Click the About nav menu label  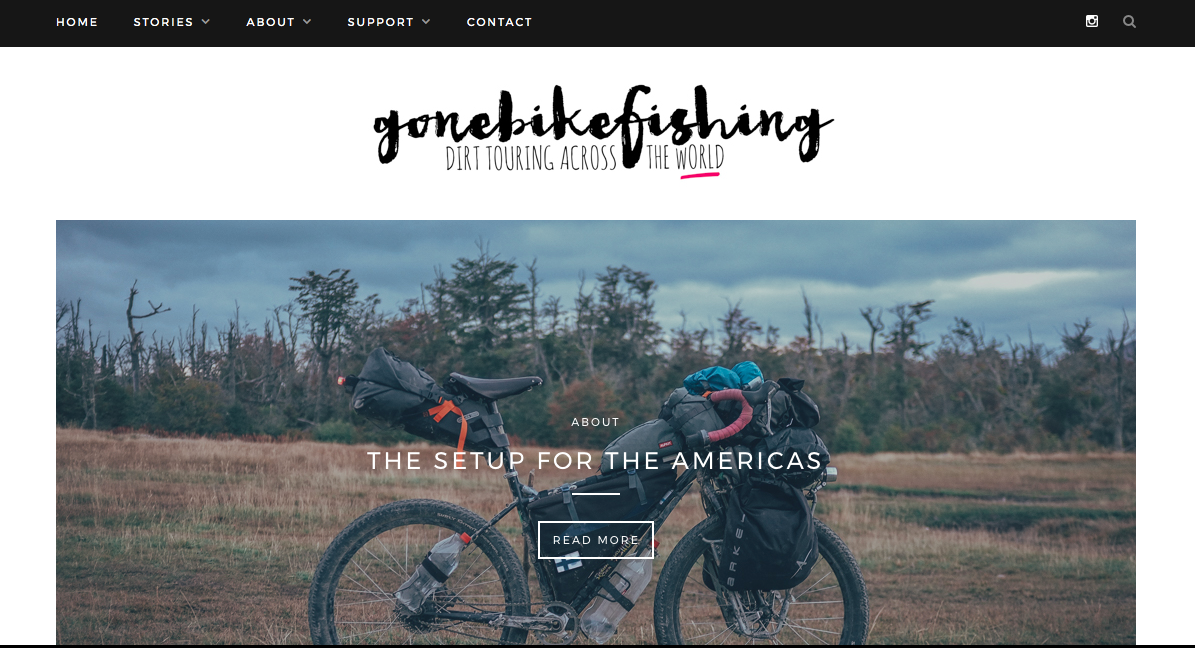270,22
